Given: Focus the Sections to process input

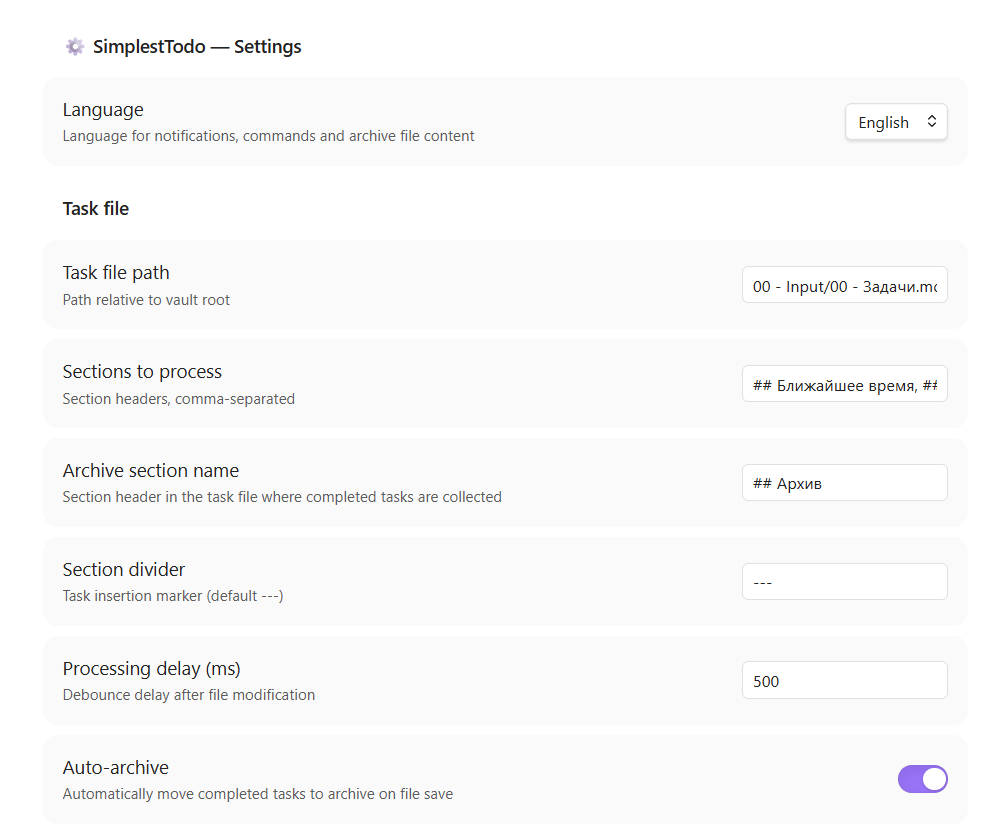Looking at the screenshot, I should coord(844,384).
